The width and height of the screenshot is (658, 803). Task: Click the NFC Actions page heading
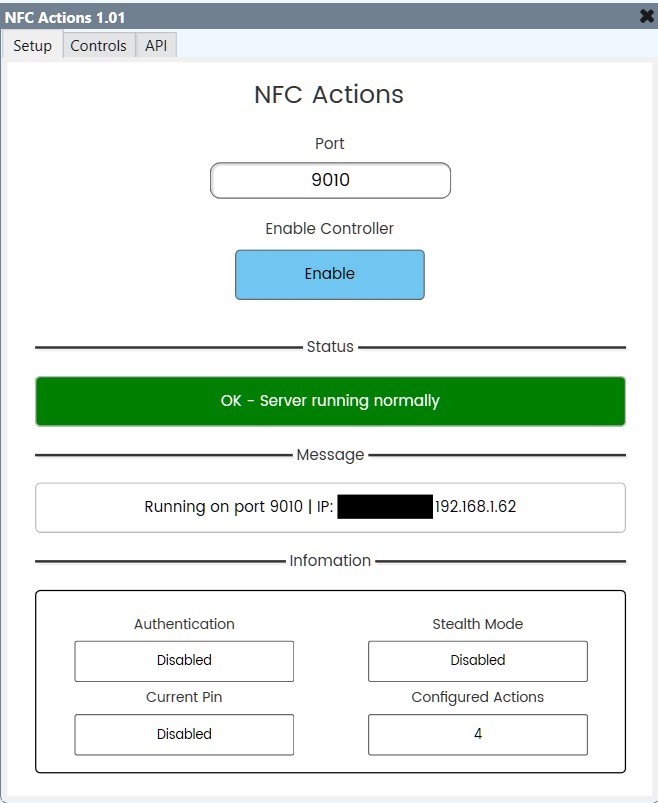point(330,94)
